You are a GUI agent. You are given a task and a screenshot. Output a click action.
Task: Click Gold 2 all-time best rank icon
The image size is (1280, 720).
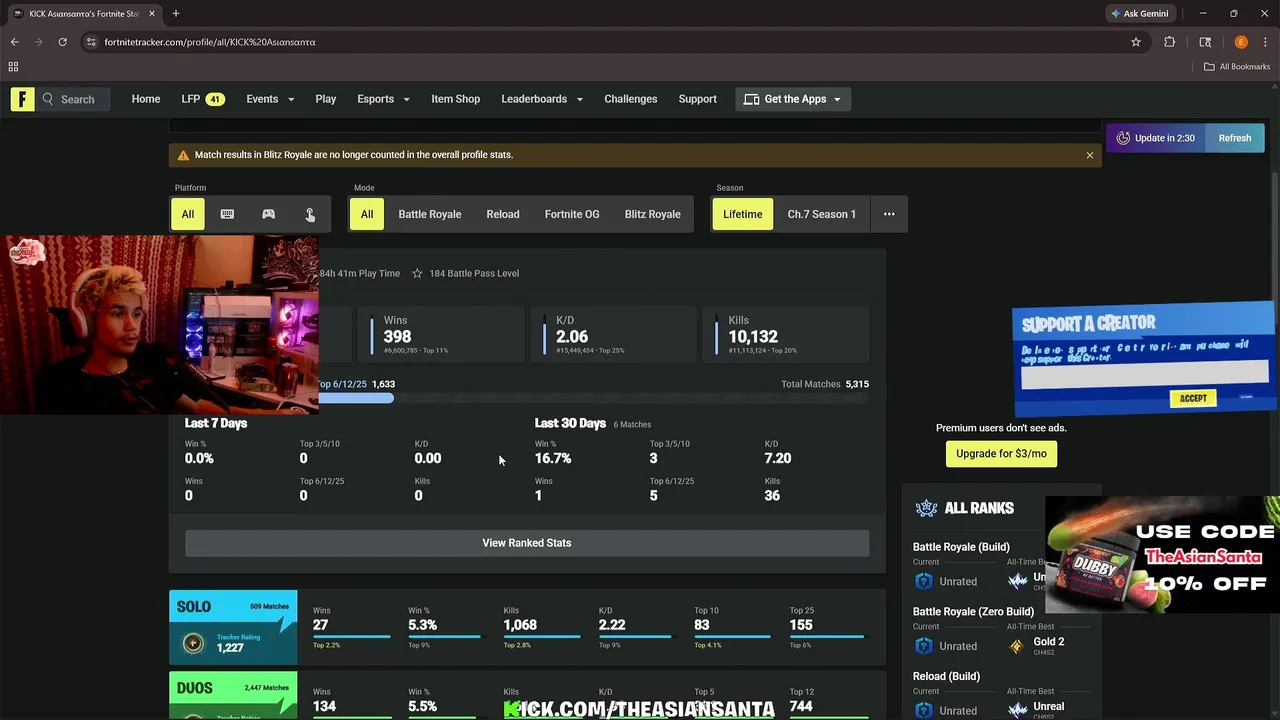coord(1017,646)
